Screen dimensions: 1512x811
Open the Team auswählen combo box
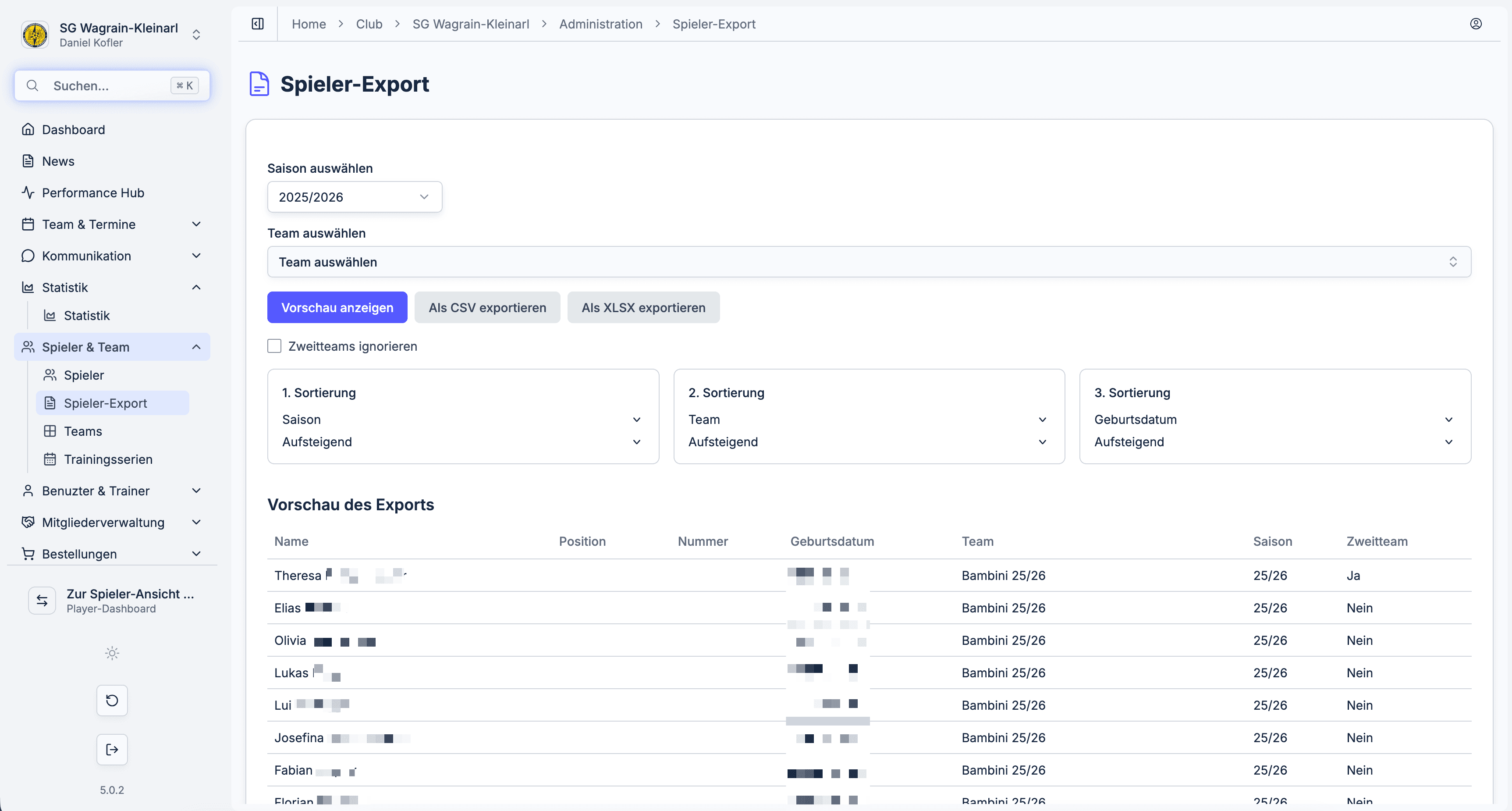(x=869, y=262)
